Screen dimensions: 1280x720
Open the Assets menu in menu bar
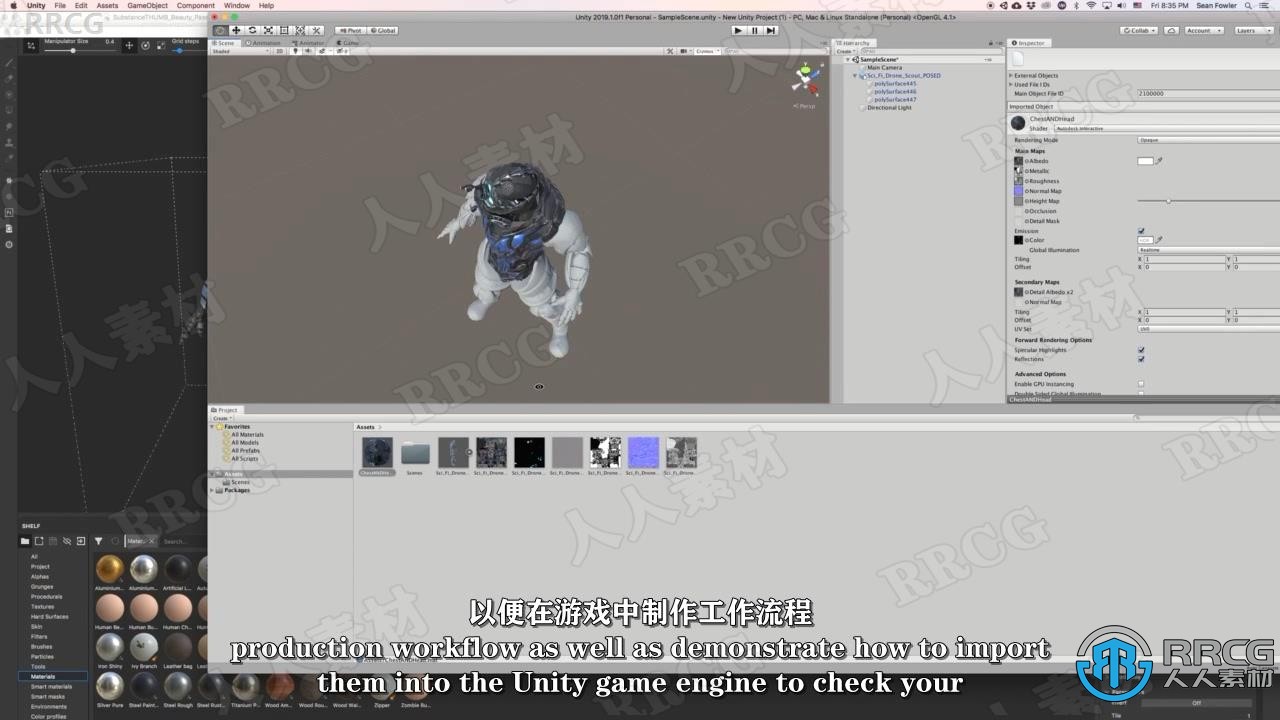pyautogui.click(x=107, y=5)
